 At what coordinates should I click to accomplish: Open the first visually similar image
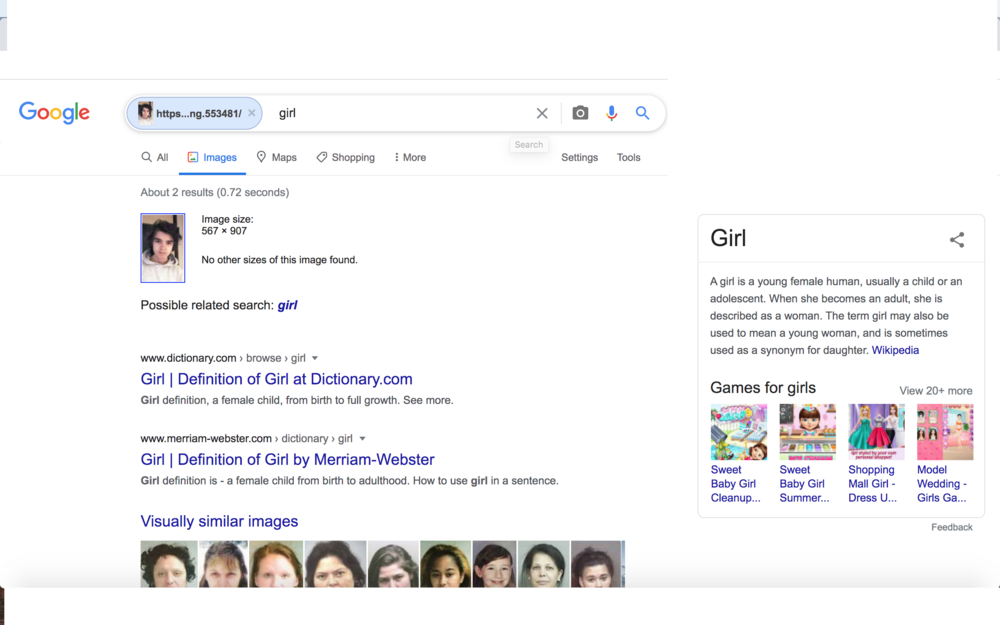(169, 564)
